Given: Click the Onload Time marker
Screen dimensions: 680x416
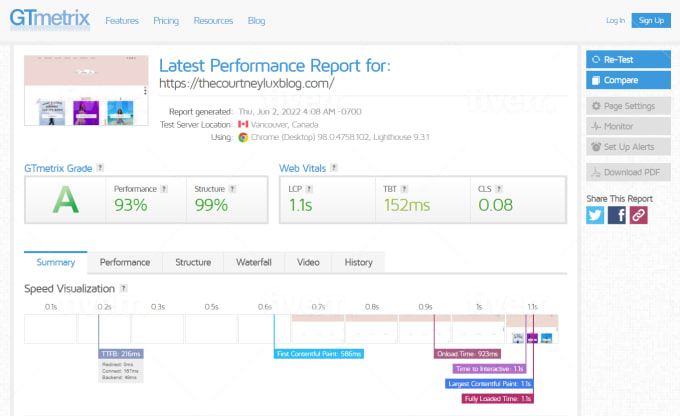Looking at the screenshot, I should coord(467,354).
